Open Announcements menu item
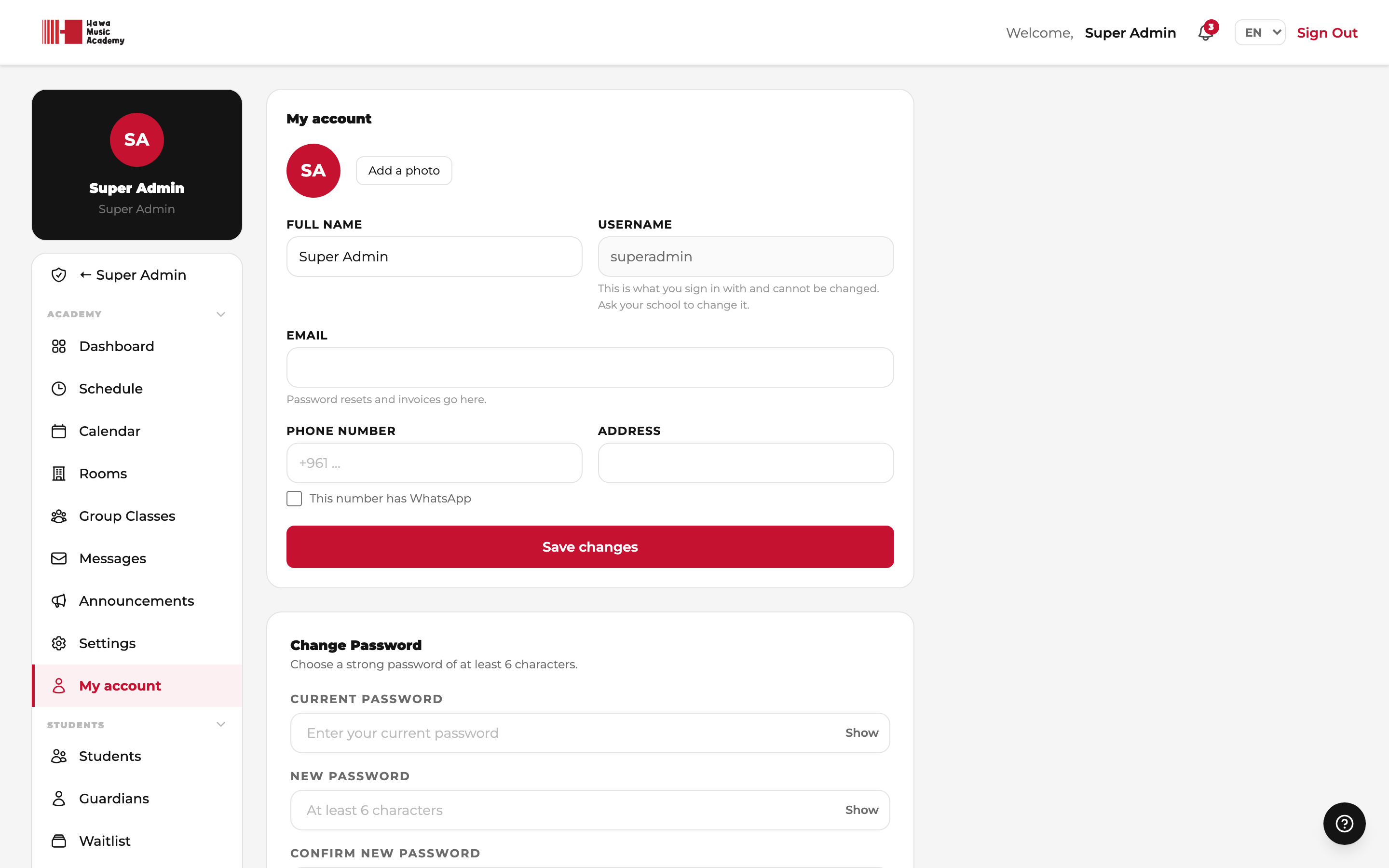Screen dimensions: 1389x868 (136, 601)
